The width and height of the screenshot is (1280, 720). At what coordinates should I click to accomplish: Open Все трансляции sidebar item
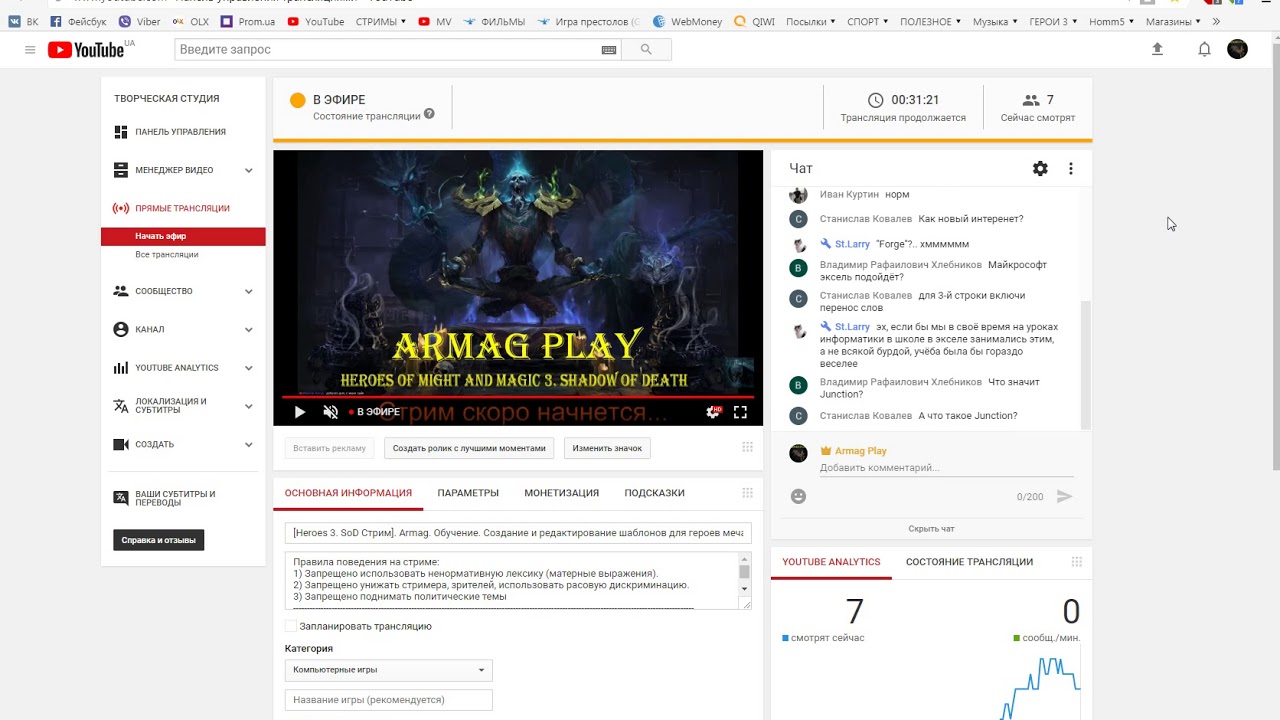pos(167,255)
